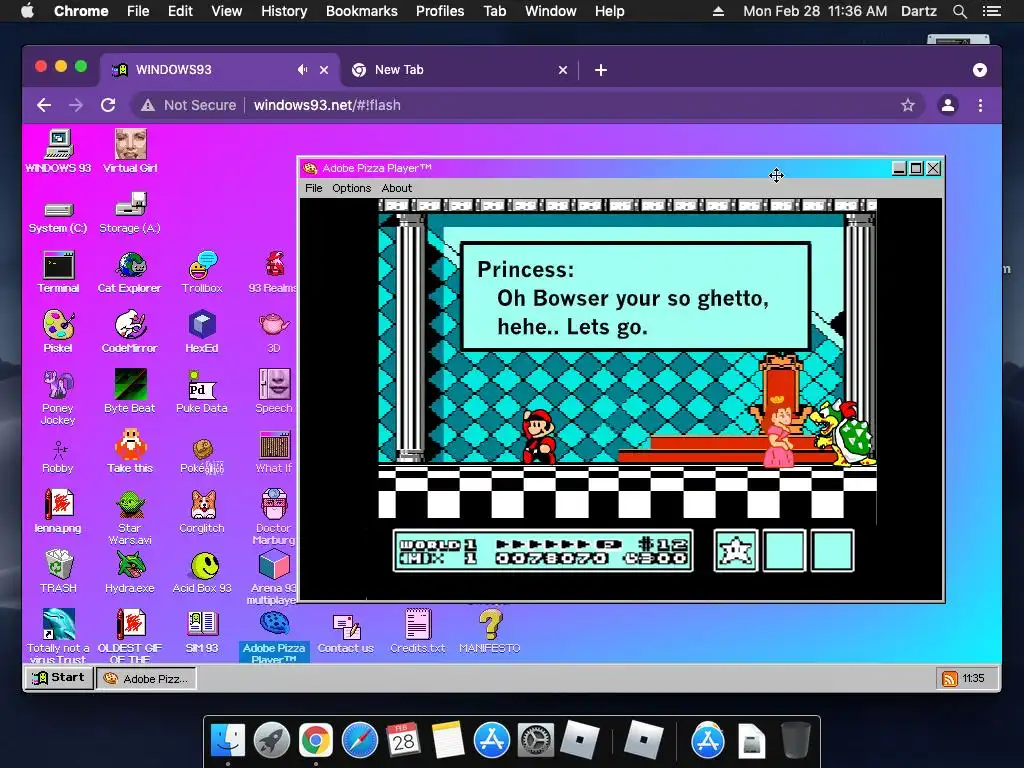Open the Byte Beat desktop icon
This screenshot has height=768, width=1024.
130,392
